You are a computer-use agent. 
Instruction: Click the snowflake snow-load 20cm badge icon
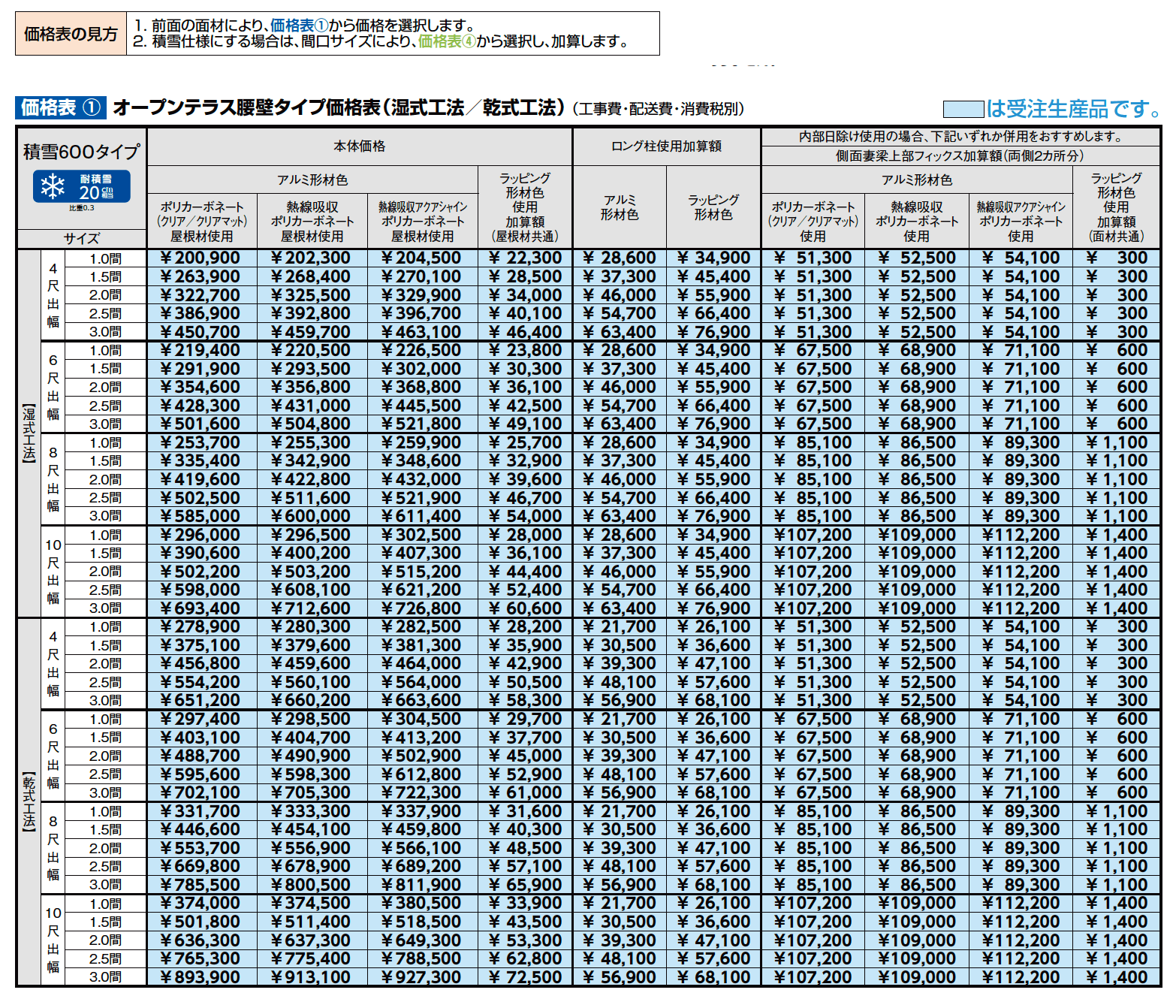(81, 186)
